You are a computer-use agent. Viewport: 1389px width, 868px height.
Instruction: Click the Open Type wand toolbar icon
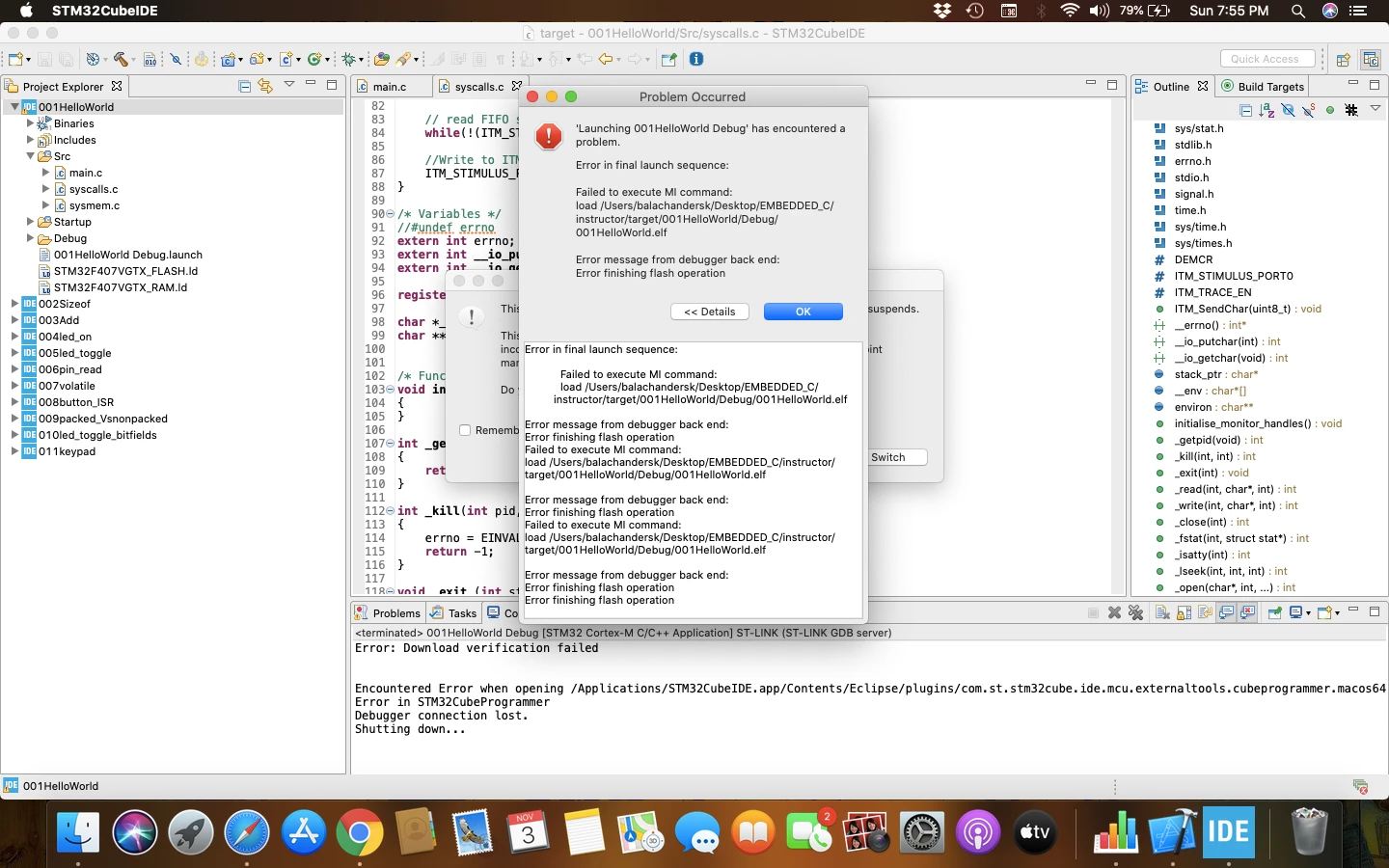tap(405, 59)
